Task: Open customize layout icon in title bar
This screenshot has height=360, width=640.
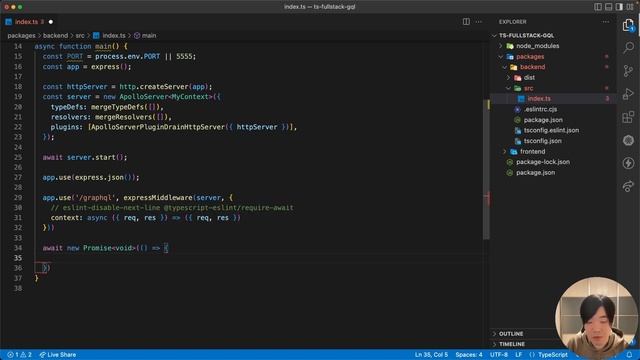Action: 630,7
